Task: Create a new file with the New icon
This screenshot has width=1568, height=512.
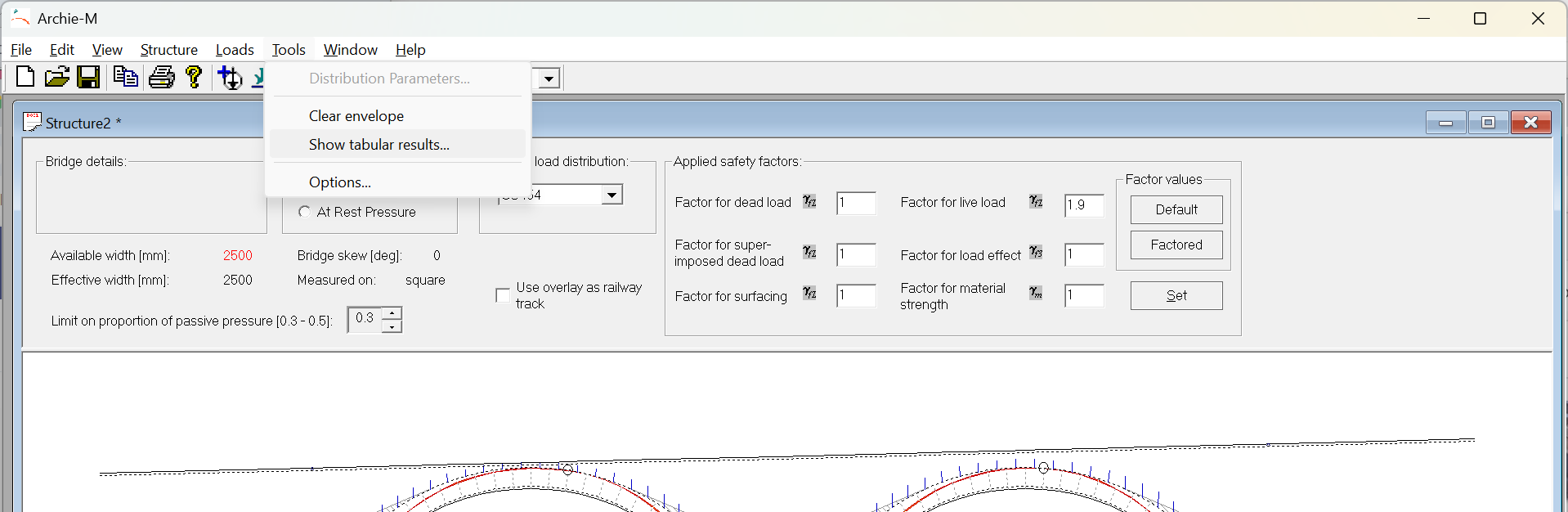Action: (25, 77)
